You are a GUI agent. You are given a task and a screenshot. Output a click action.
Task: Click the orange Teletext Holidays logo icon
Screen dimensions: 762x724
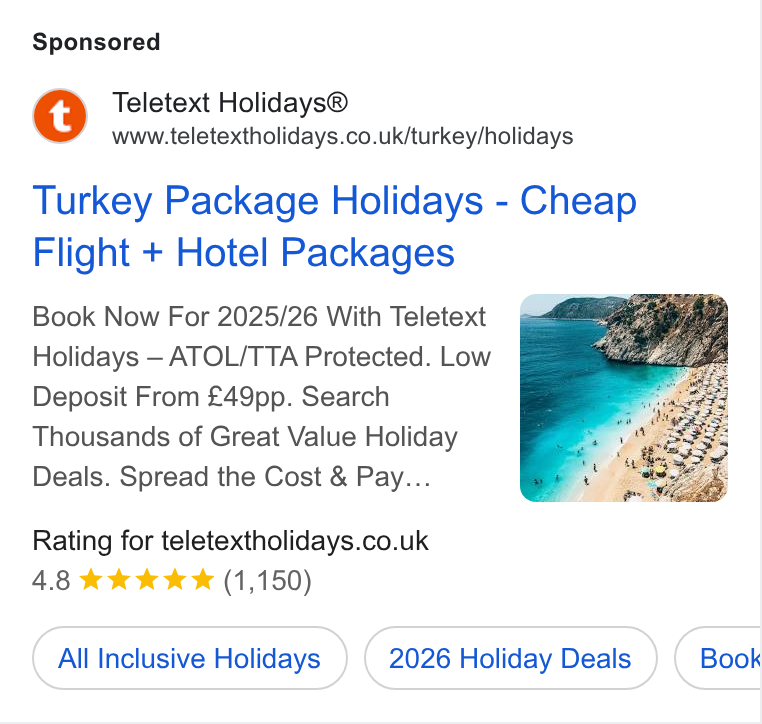pyautogui.click(x=60, y=116)
